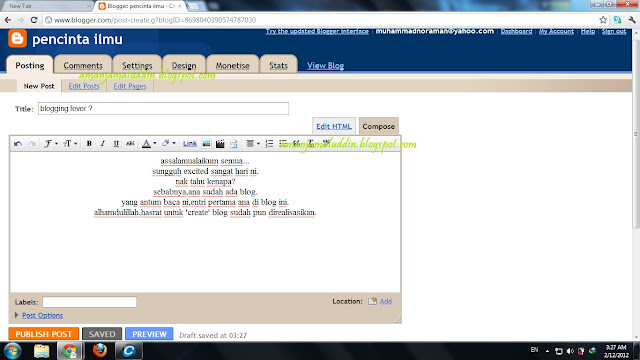Apply strikethrough formatting
The image size is (640, 360).
130,144
